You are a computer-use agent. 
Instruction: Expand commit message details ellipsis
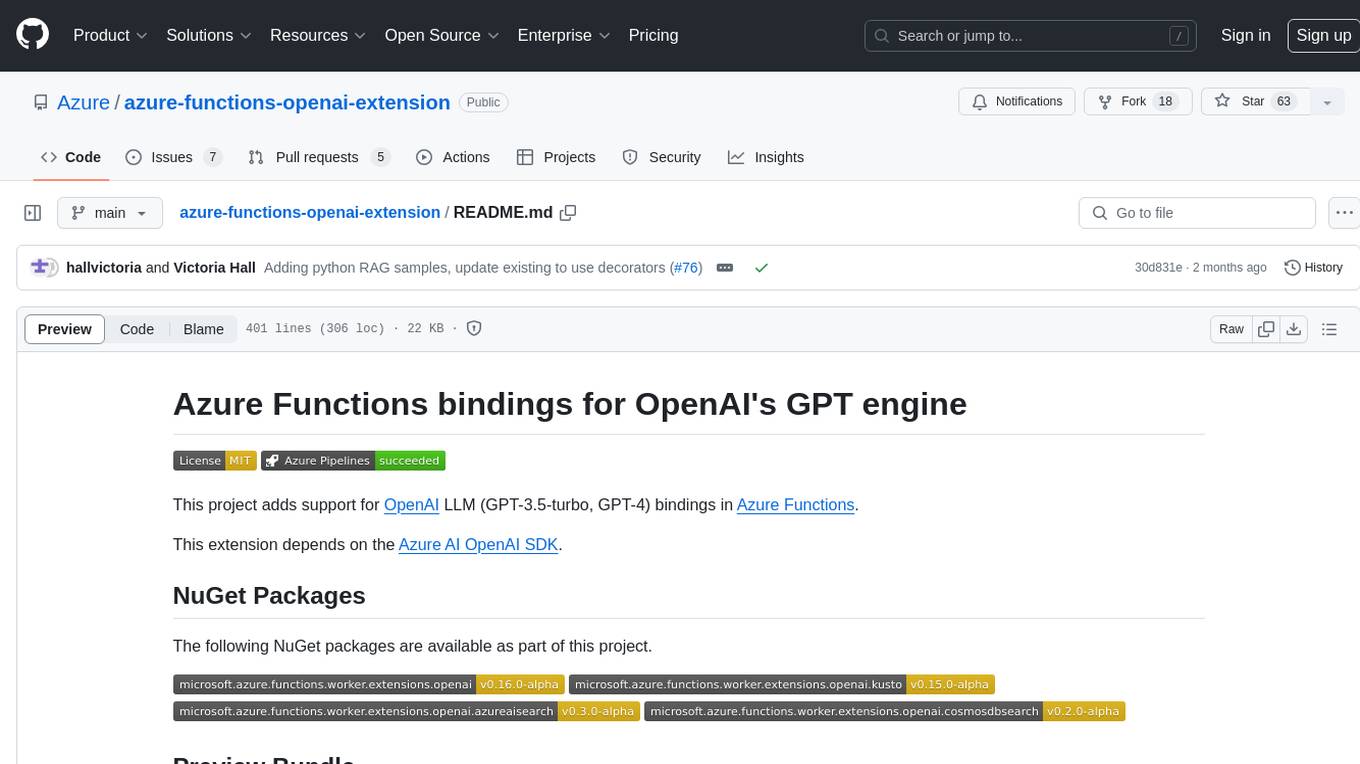coord(725,267)
